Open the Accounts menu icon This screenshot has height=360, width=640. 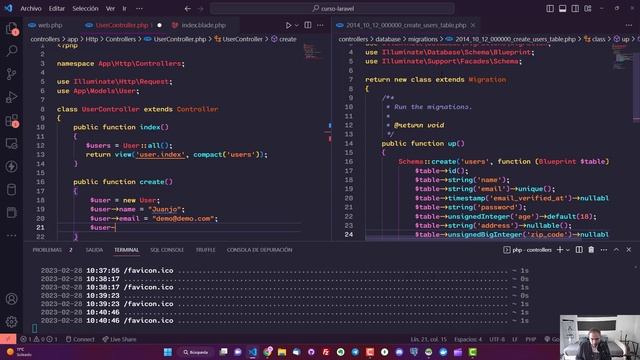point(11,299)
